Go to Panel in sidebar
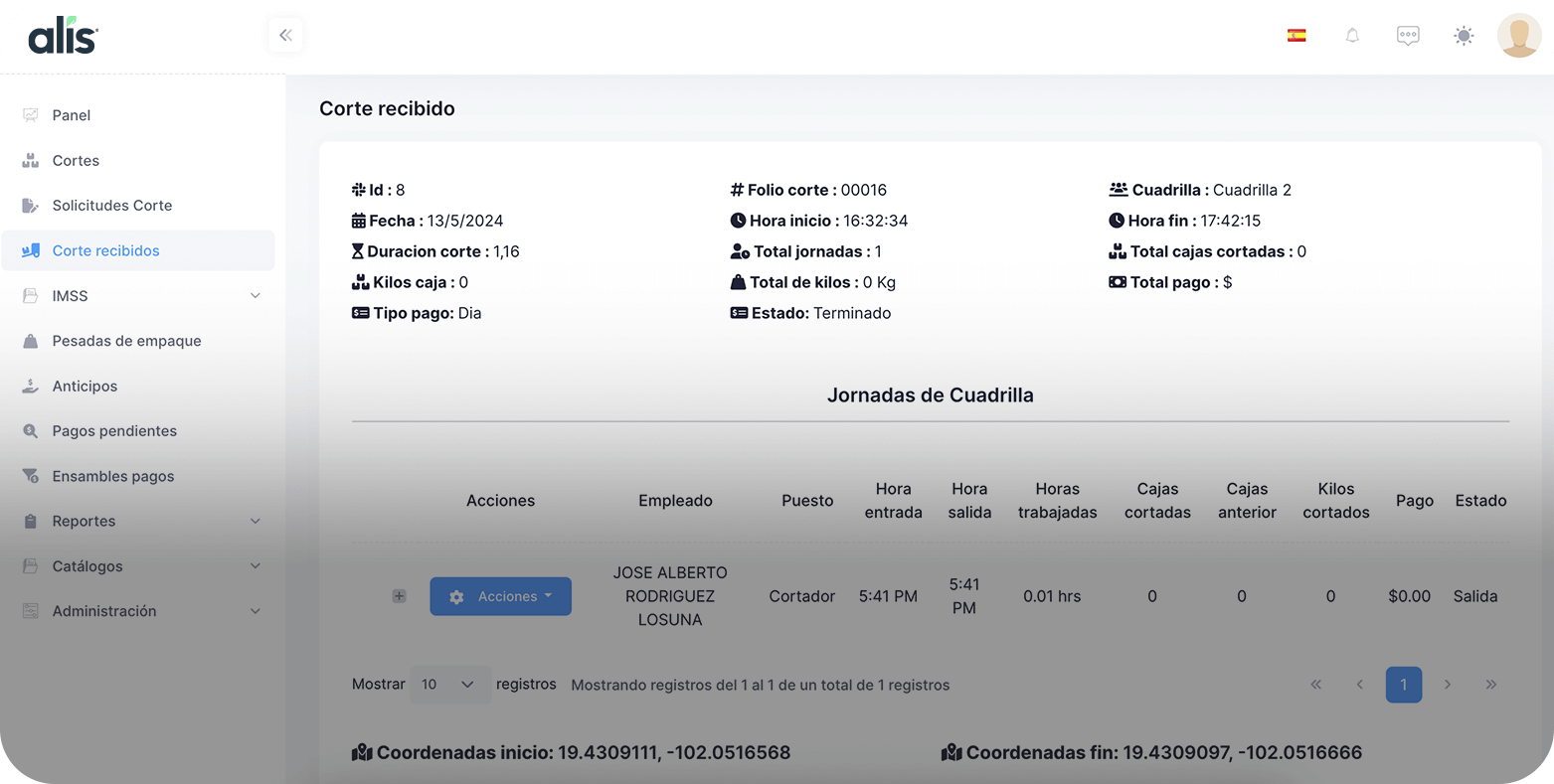Viewport: 1554px width, 784px height. (x=72, y=115)
